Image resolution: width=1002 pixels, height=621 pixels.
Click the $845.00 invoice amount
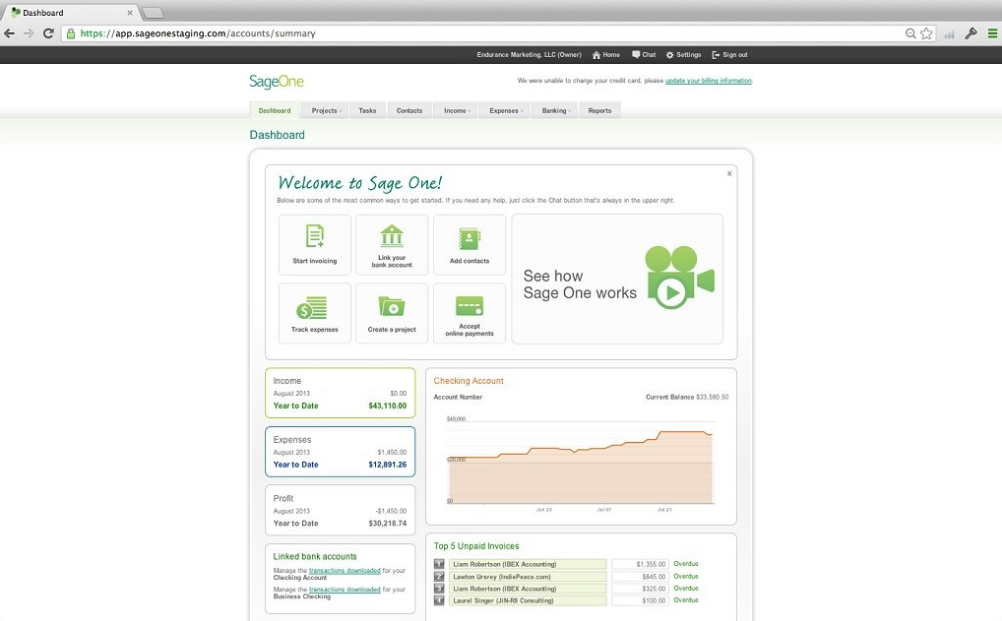coord(654,576)
